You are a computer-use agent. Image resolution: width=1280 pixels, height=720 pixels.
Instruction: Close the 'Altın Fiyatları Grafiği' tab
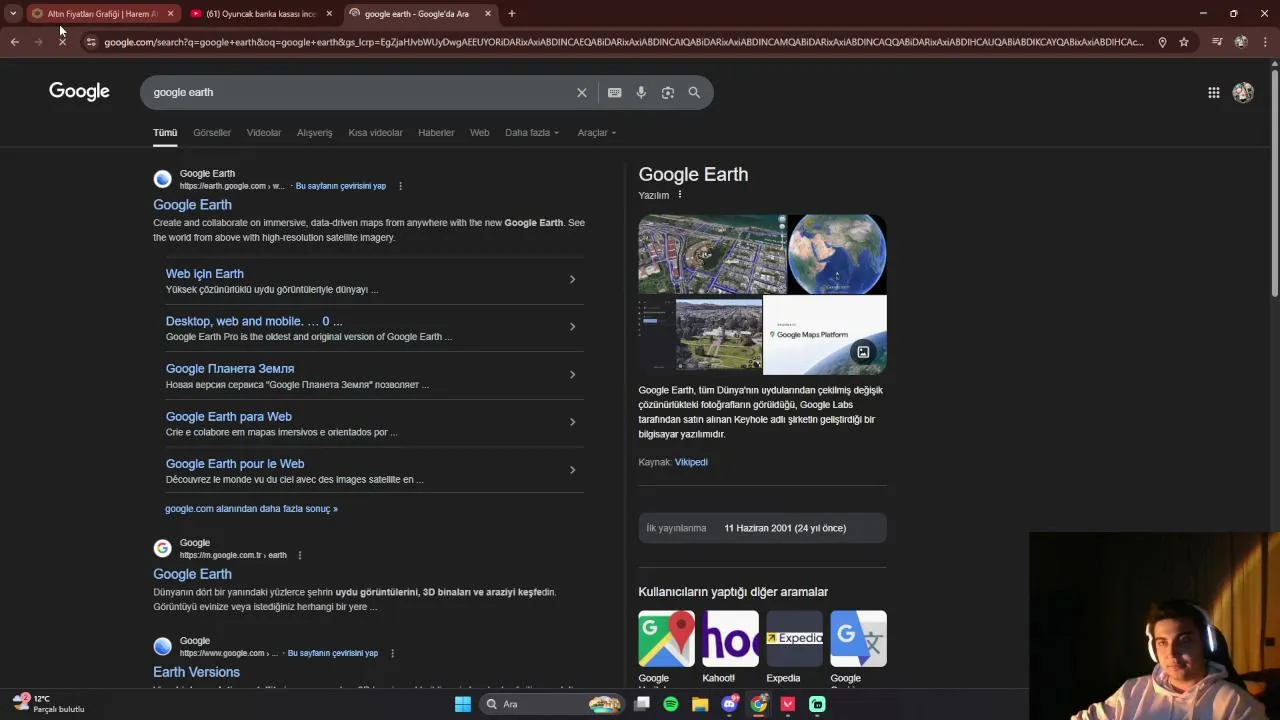click(170, 14)
